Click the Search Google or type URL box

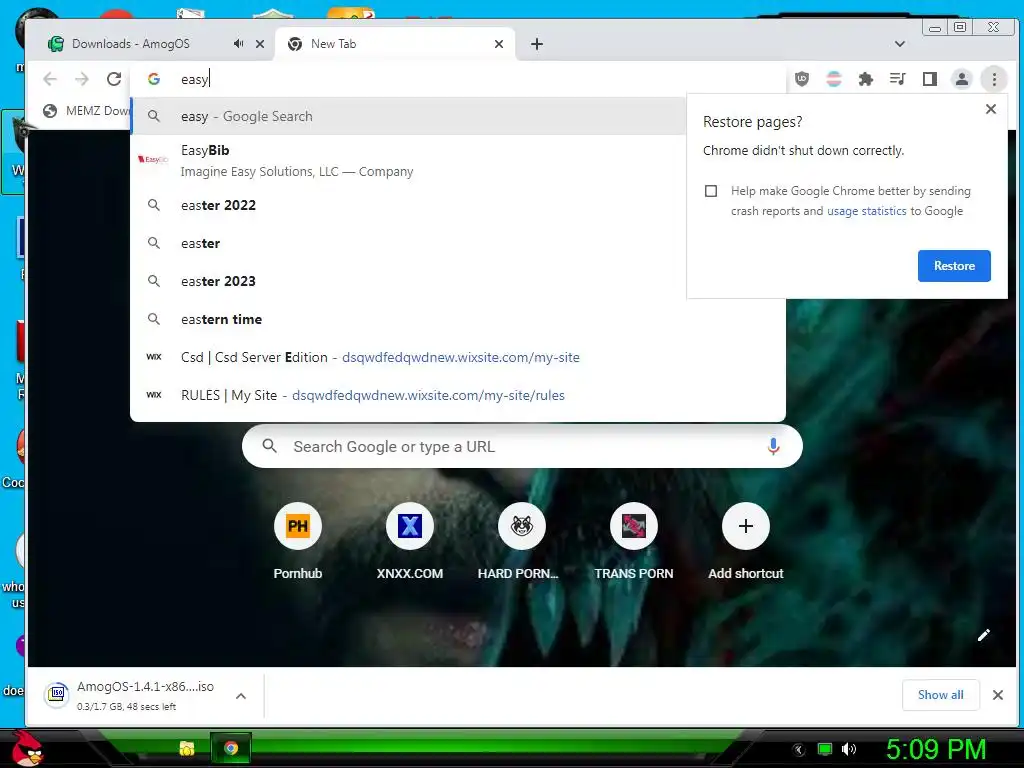[522, 447]
